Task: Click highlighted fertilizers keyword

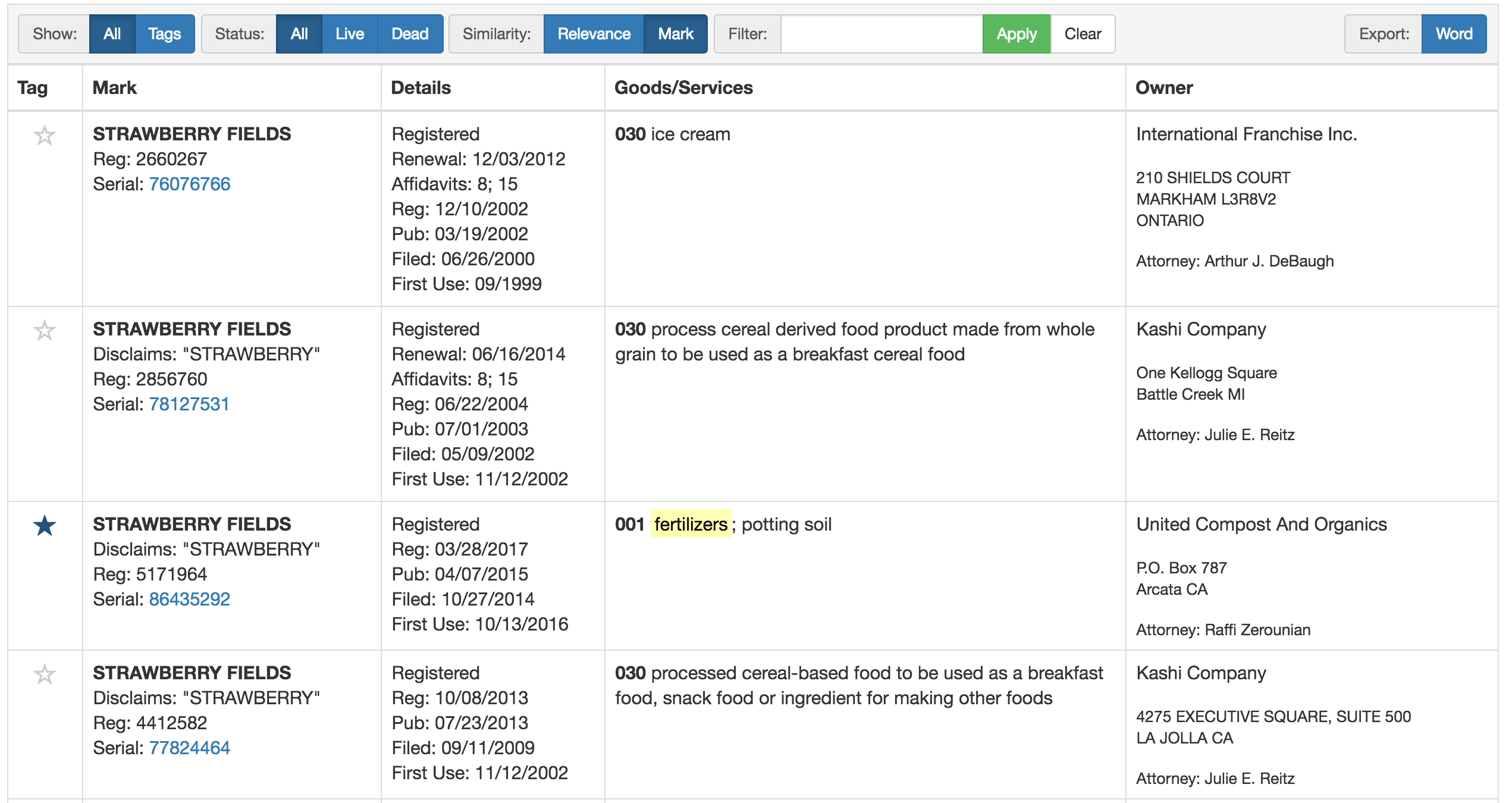Action: (690, 524)
